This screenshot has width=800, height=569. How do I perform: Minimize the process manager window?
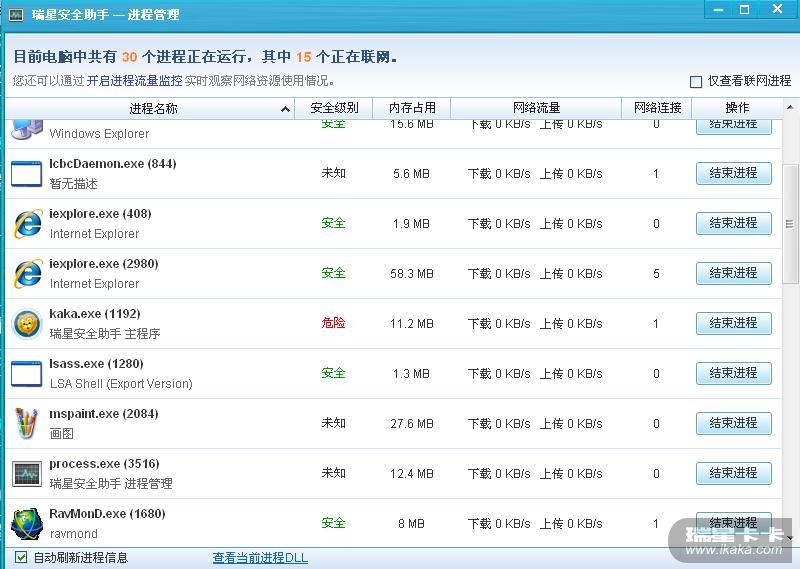point(718,10)
